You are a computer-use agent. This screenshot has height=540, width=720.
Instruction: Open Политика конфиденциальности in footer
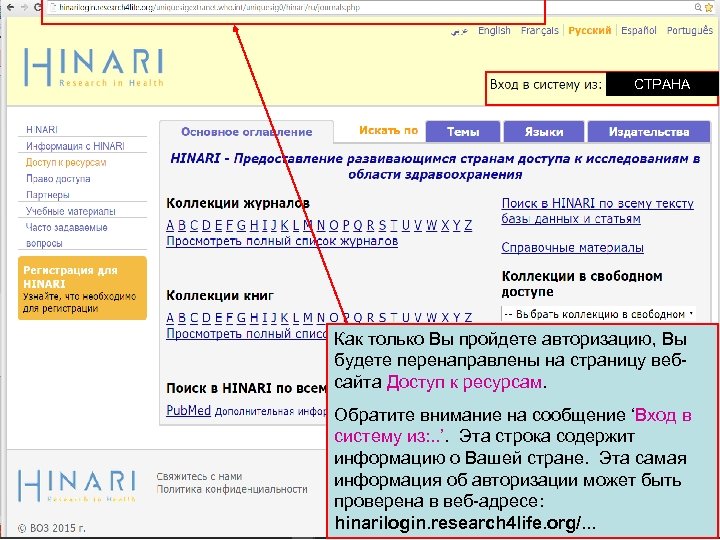232,489
